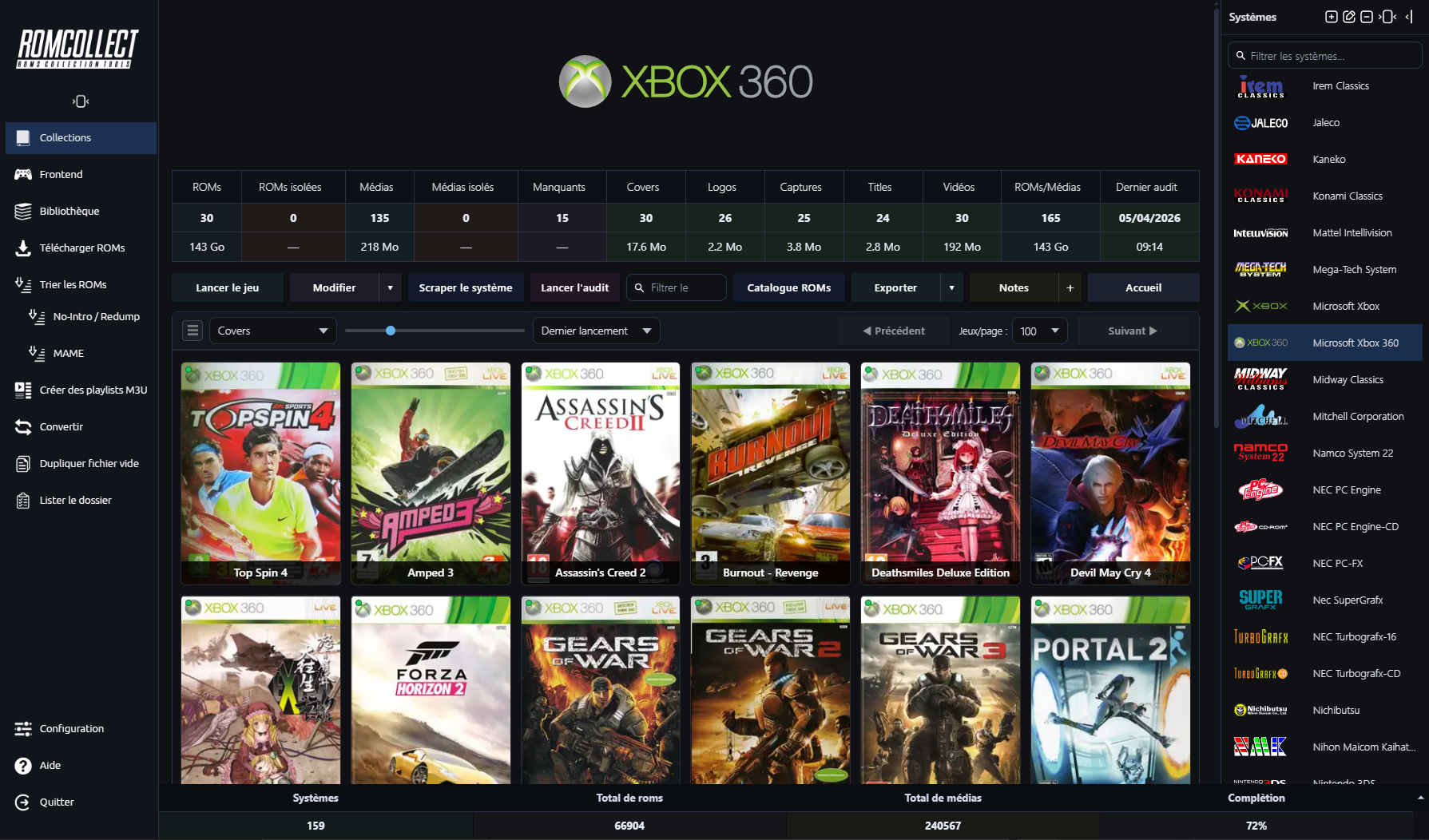The height and width of the screenshot is (840, 1429).
Task: Open the Covers media type dropdown
Action: [272, 331]
